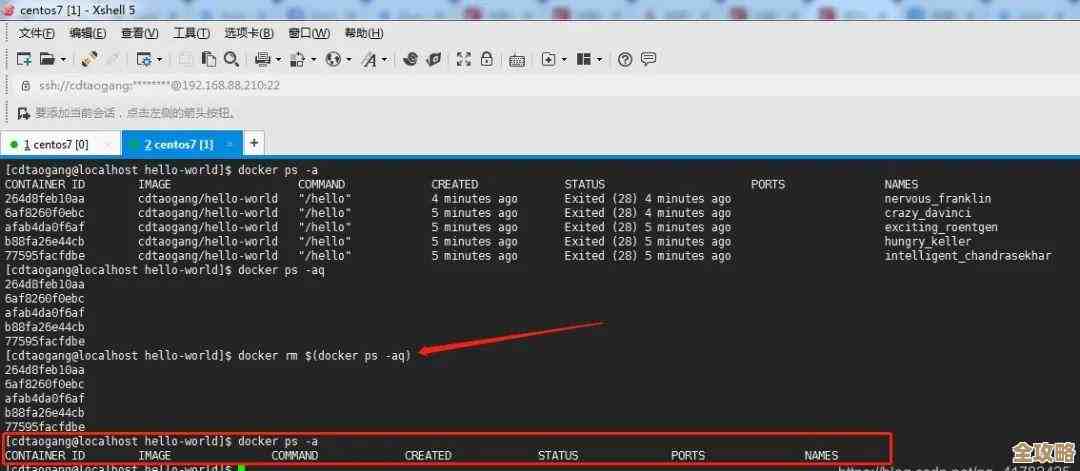The height and width of the screenshot is (471, 1080).
Task: Click the Paste clipboard icon
Action: pyautogui.click(x=208, y=59)
